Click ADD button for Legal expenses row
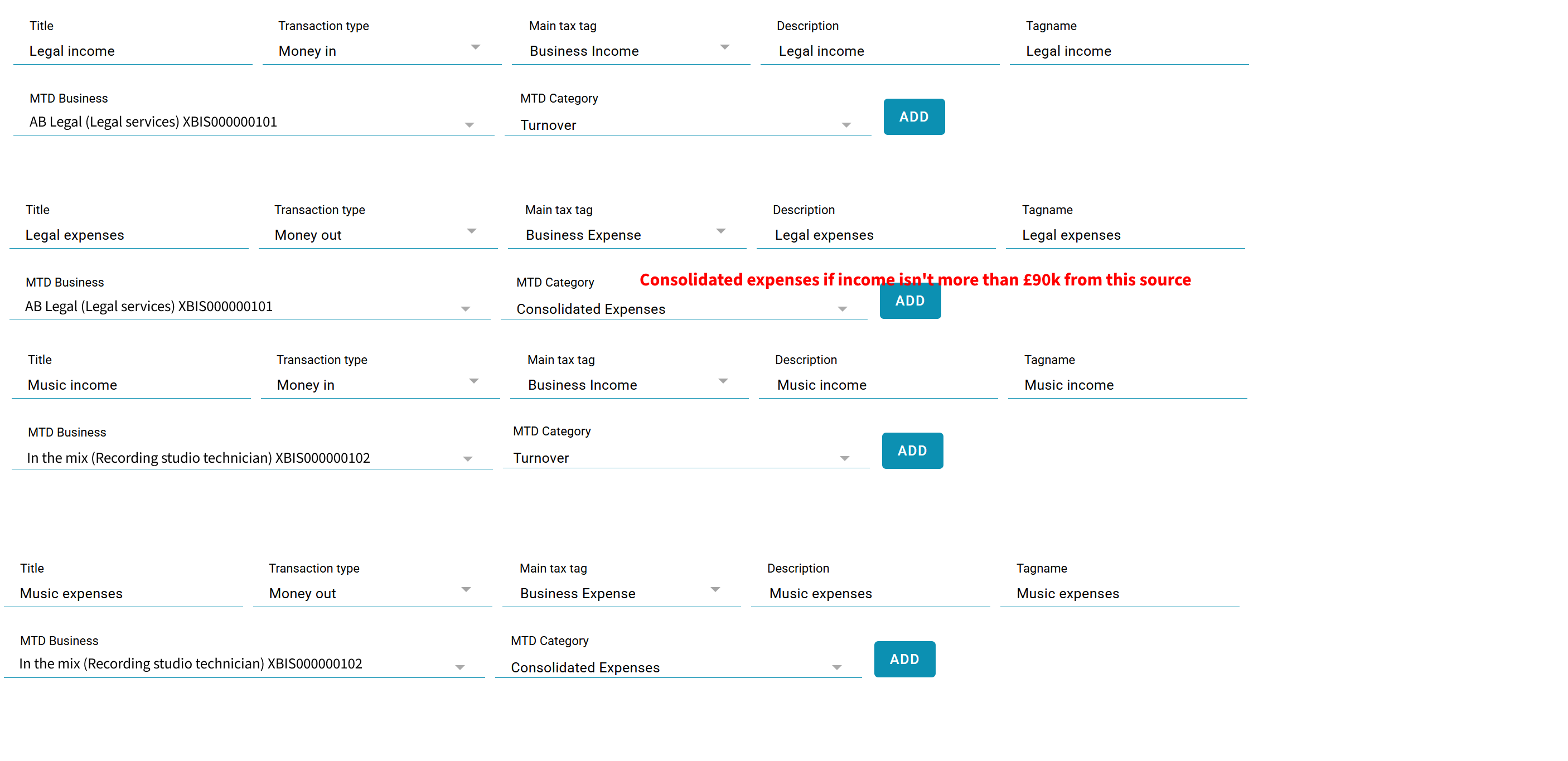 click(x=910, y=300)
